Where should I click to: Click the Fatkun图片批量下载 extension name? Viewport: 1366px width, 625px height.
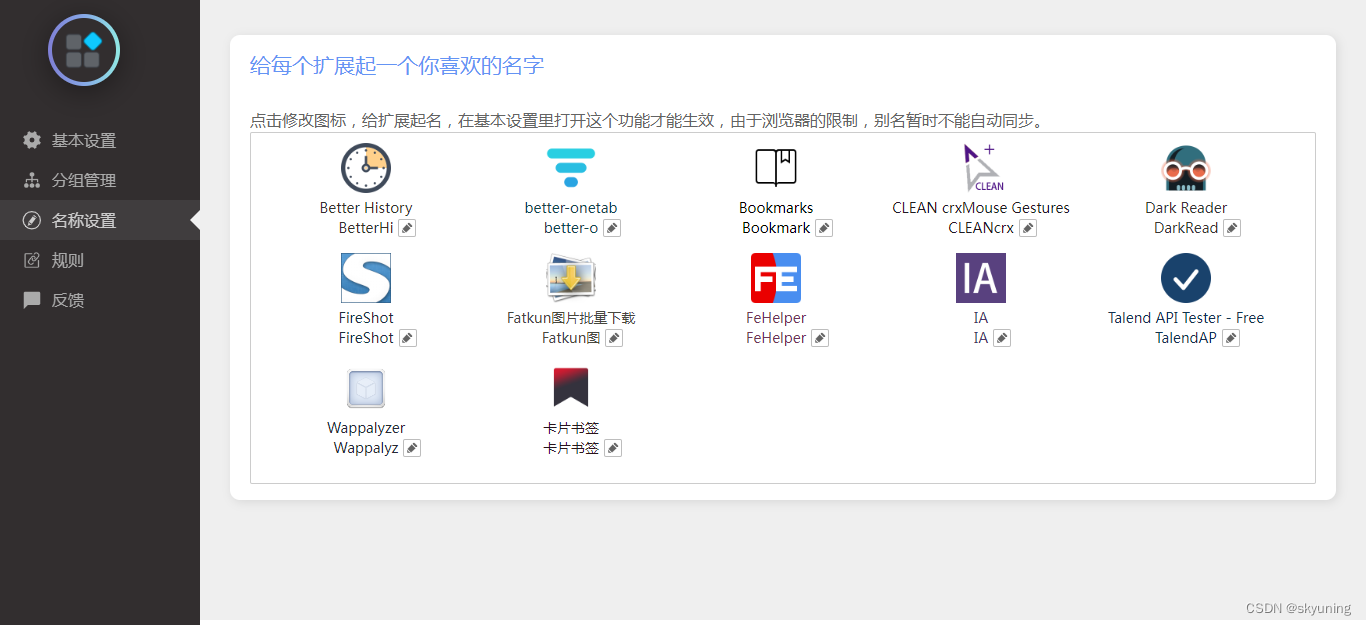pos(571,318)
